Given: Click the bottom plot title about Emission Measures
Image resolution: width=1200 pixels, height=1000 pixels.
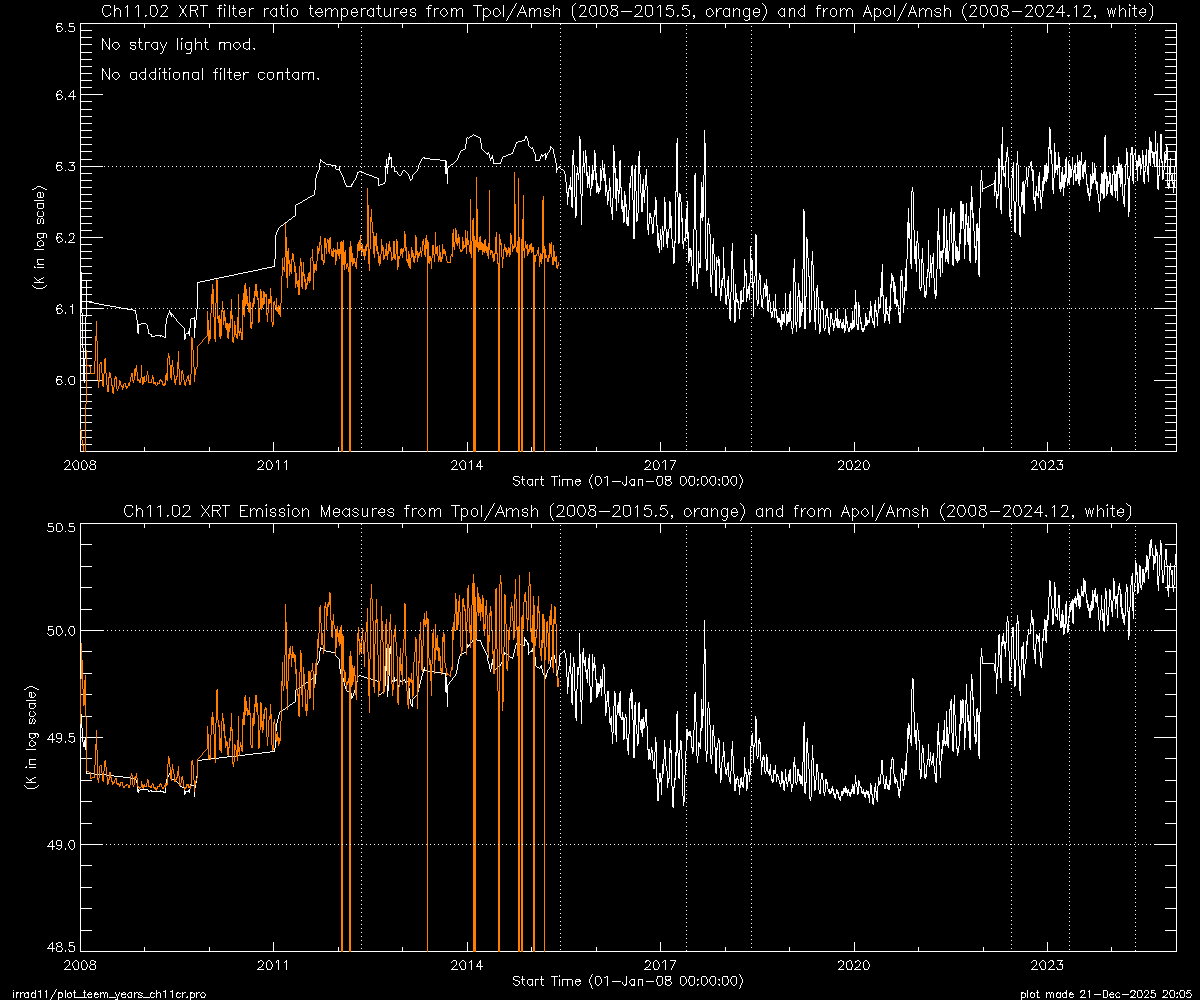Looking at the screenshot, I should [x=628, y=512].
